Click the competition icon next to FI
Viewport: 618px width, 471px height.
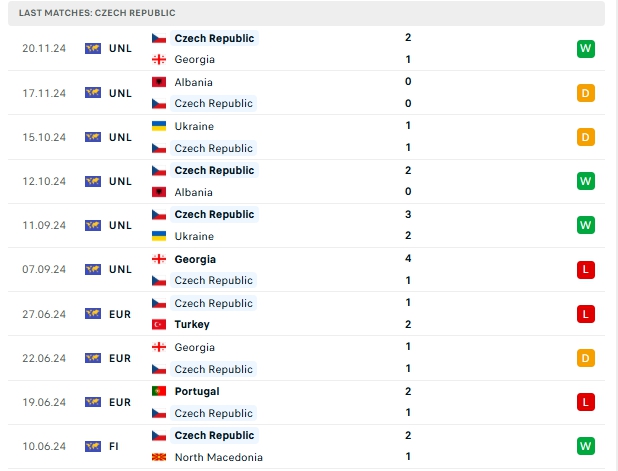point(93,446)
